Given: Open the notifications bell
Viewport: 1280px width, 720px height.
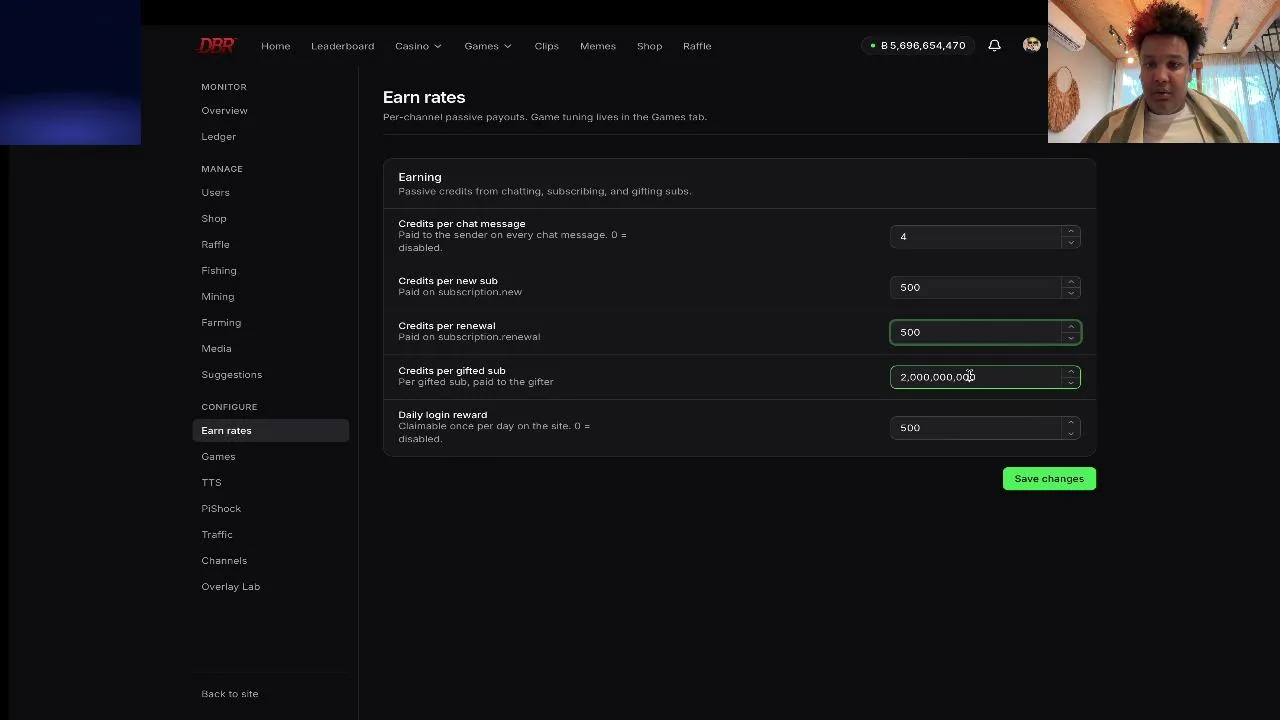Looking at the screenshot, I should coord(994,45).
